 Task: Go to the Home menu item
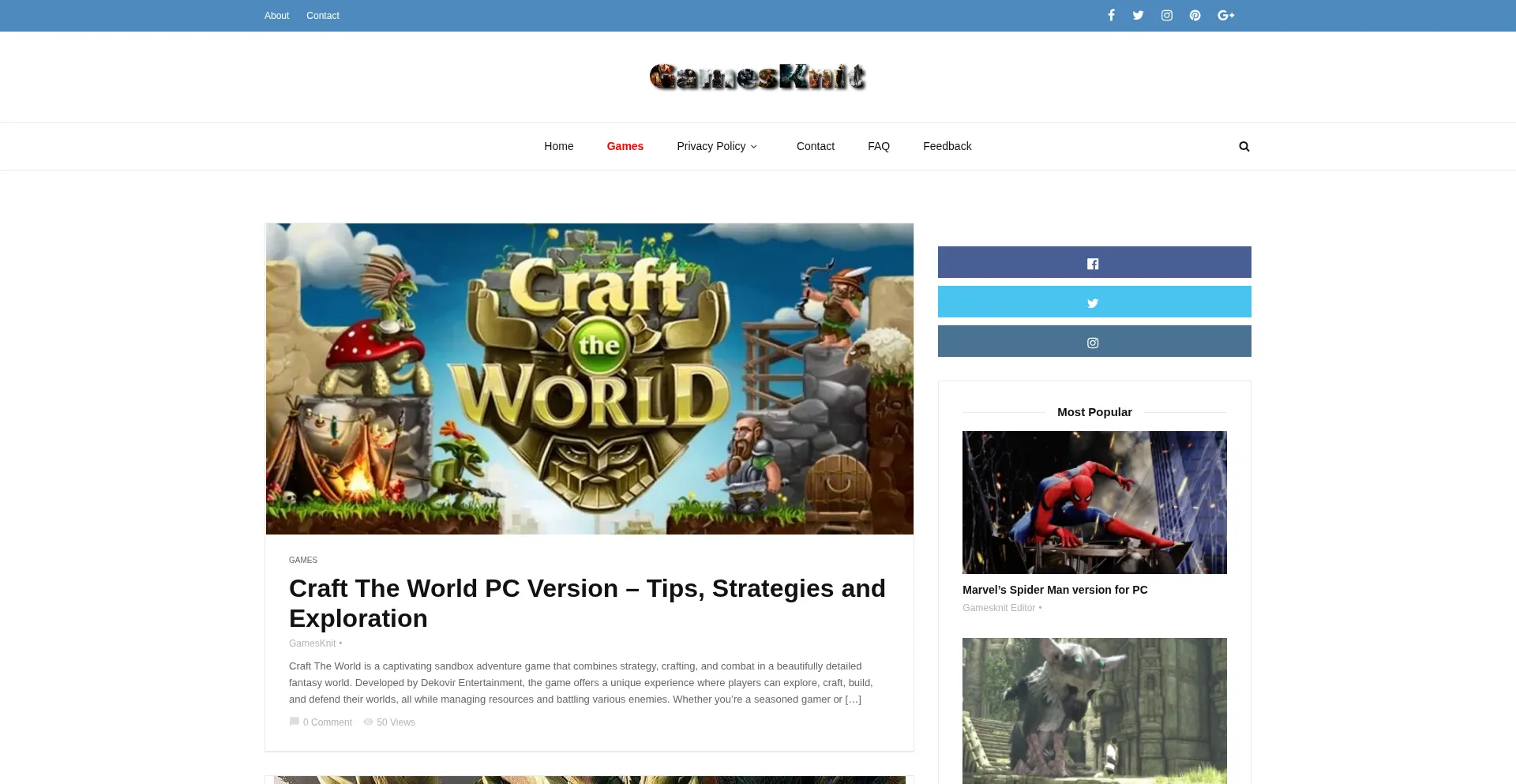[558, 146]
